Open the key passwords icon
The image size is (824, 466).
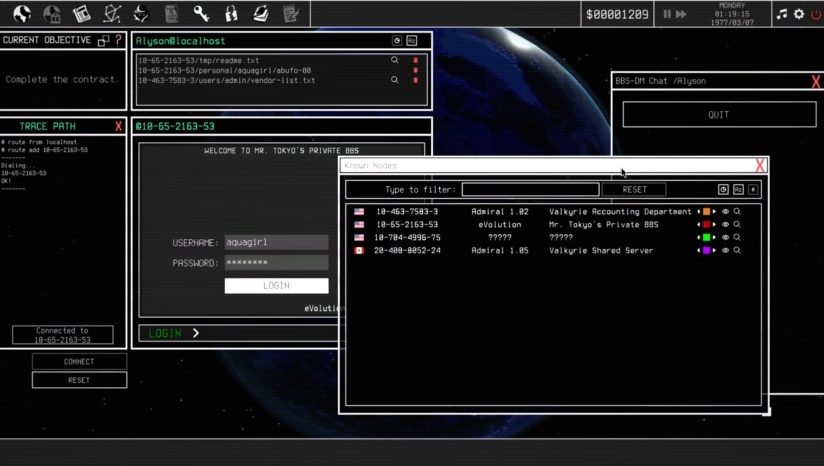[x=201, y=14]
